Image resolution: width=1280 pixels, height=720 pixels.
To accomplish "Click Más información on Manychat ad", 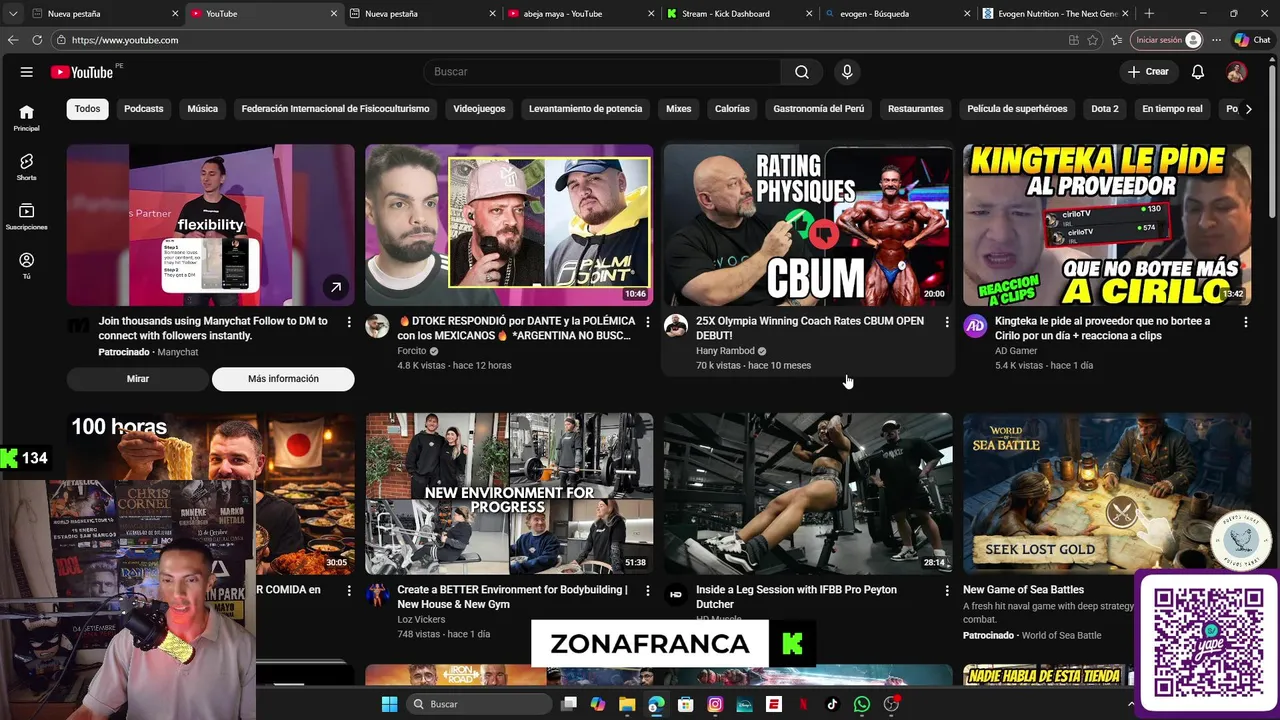I will [283, 379].
